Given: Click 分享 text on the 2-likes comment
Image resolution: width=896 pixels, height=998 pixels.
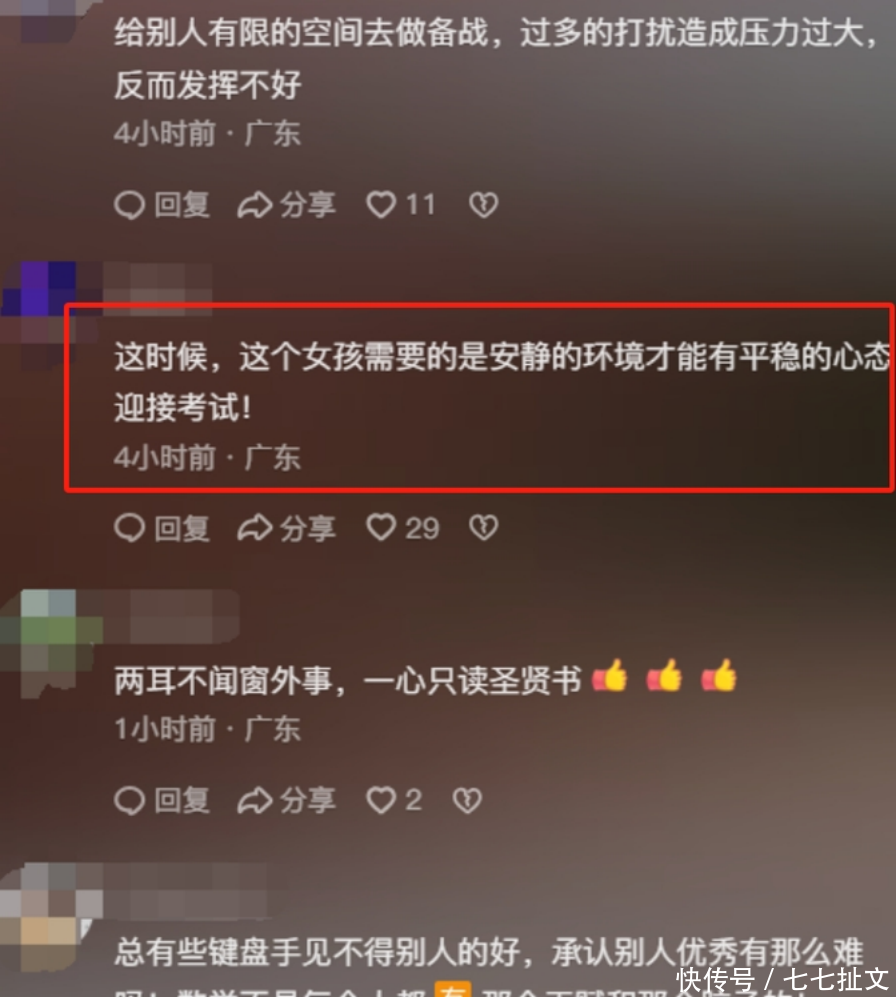Looking at the screenshot, I should (x=307, y=800).
